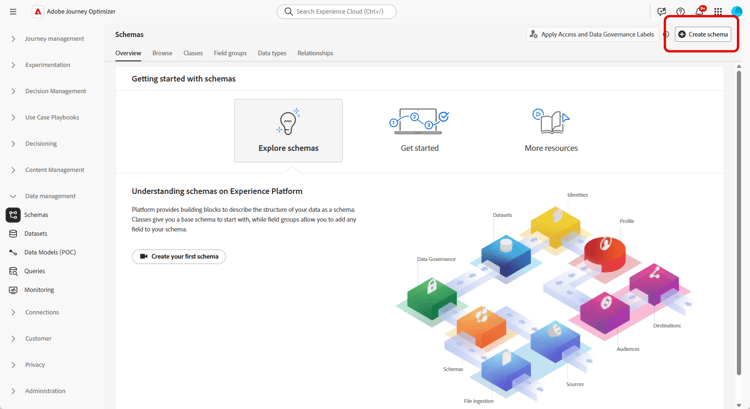Expand Content Management section
The image size is (750, 409).
coord(13,170)
